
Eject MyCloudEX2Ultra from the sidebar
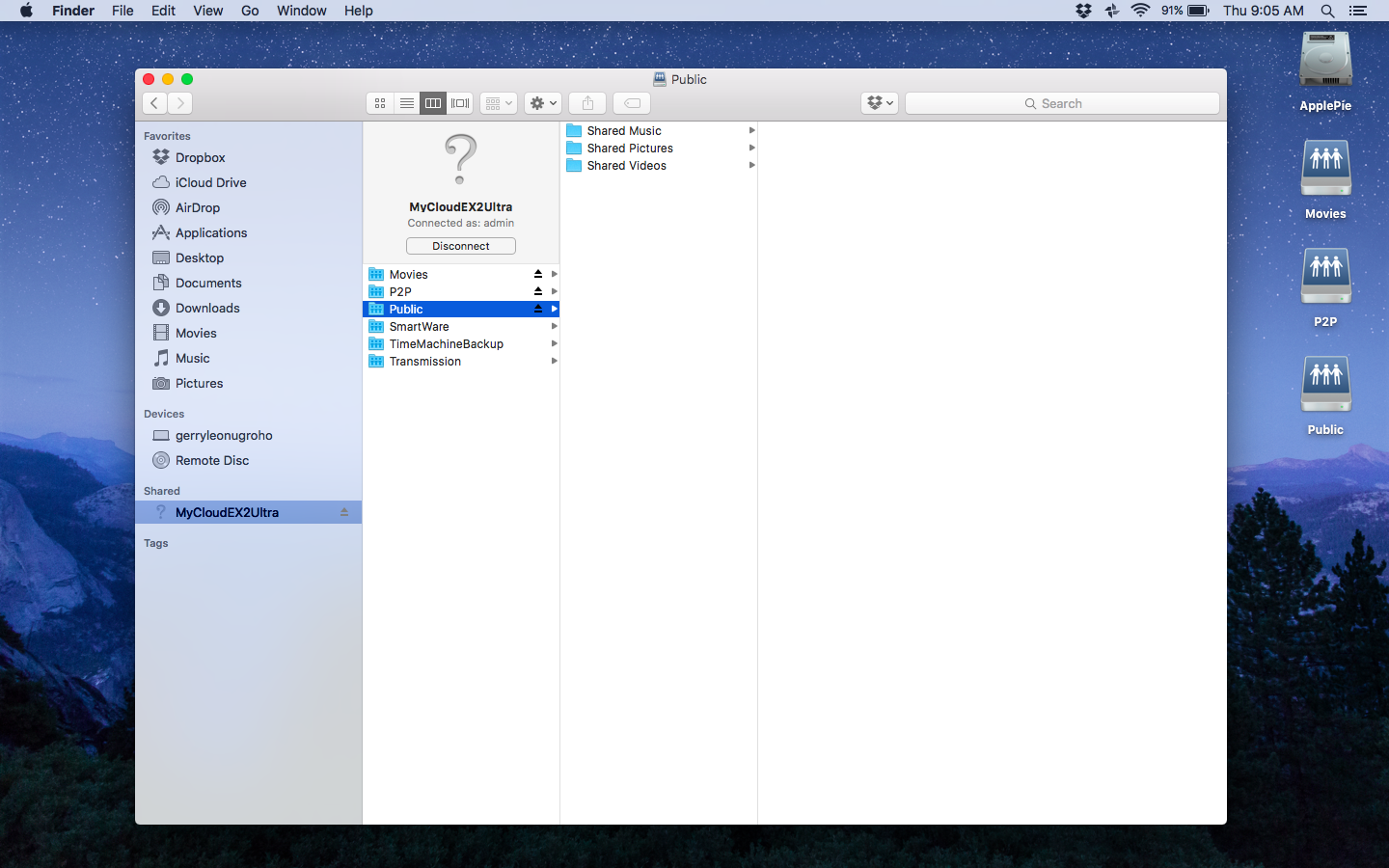[344, 512]
